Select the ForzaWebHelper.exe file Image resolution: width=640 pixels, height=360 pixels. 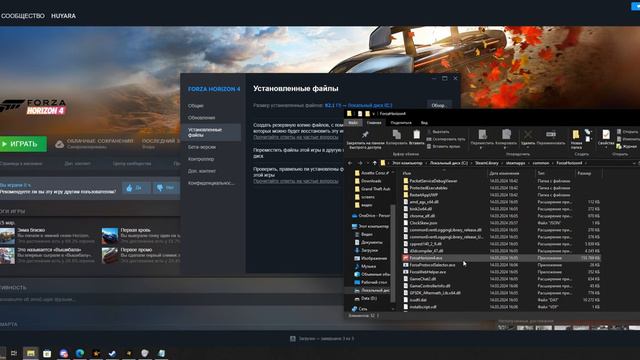[427, 272]
